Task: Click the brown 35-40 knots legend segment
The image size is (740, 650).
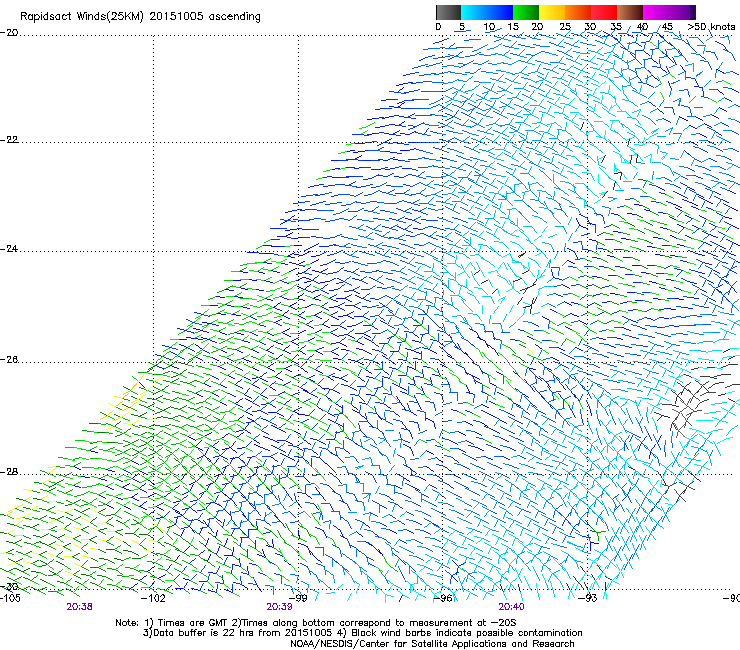Action: tap(630, 12)
